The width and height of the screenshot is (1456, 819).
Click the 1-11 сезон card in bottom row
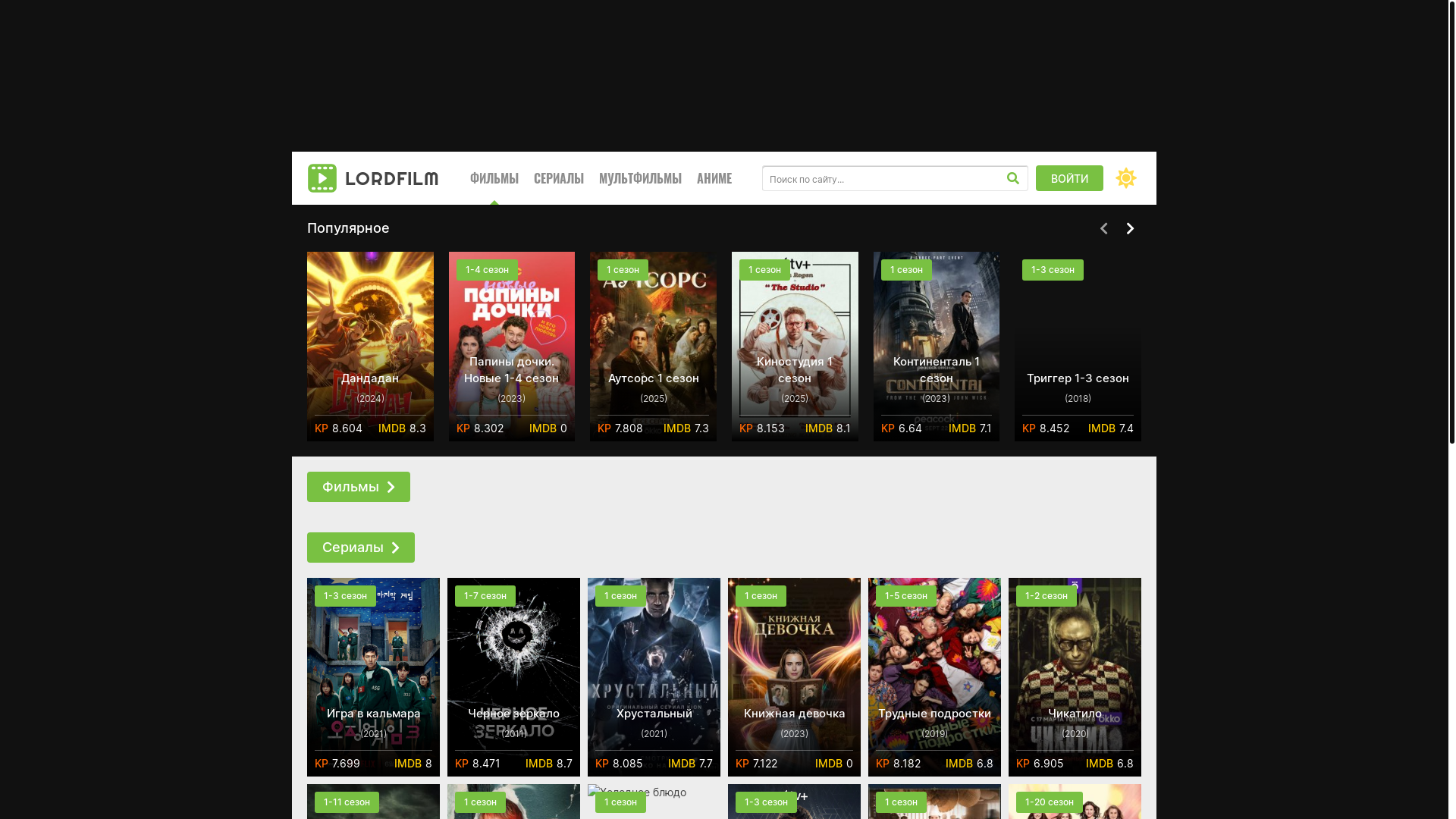[373, 802]
